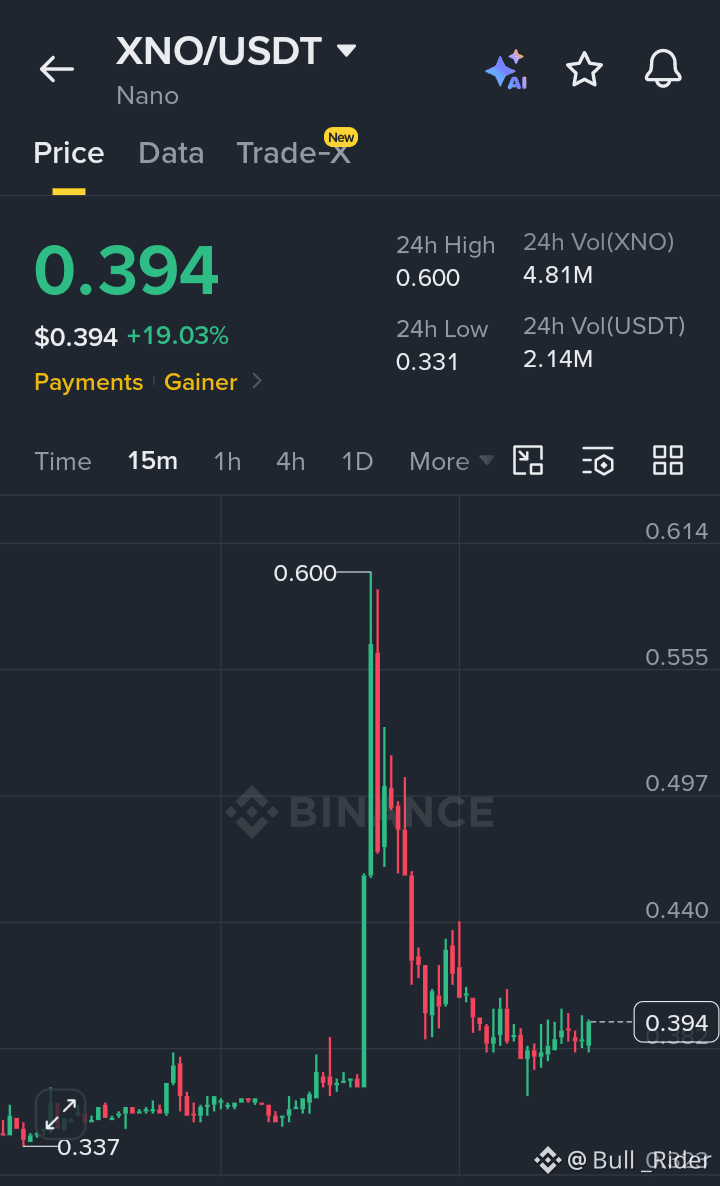The width and height of the screenshot is (720, 1186).
Task: Tap the +19.03% change value
Action: [x=178, y=336]
